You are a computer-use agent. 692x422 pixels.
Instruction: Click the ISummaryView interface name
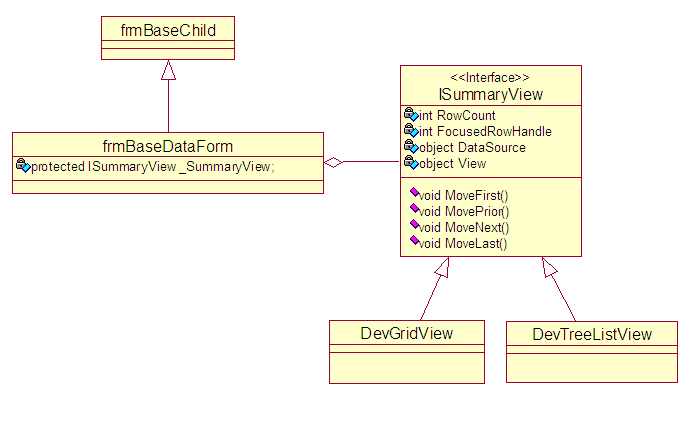coord(490,95)
